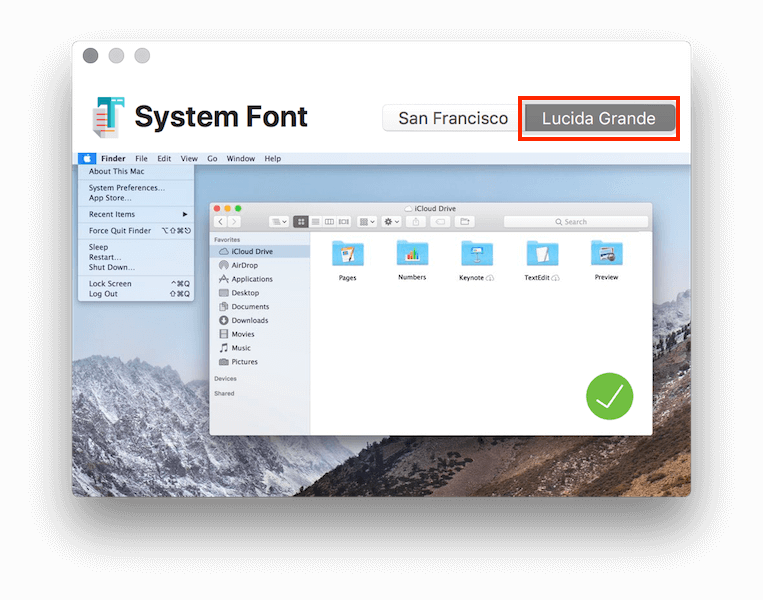Image resolution: width=763 pixels, height=600 pixels.
Task: Zoom the iCloud Drive window with green button
Action: pyautogui.click(x=238, y=208)
